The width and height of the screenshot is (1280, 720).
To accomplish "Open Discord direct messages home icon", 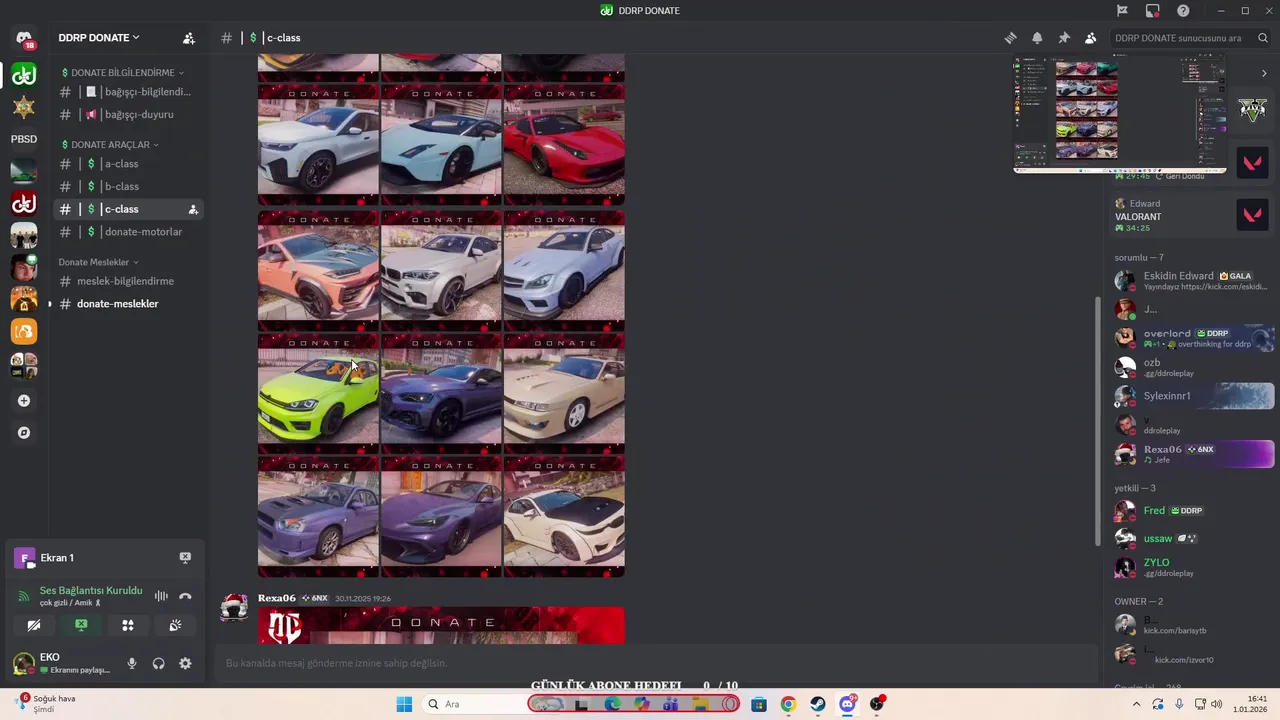I will coord(24,40).
